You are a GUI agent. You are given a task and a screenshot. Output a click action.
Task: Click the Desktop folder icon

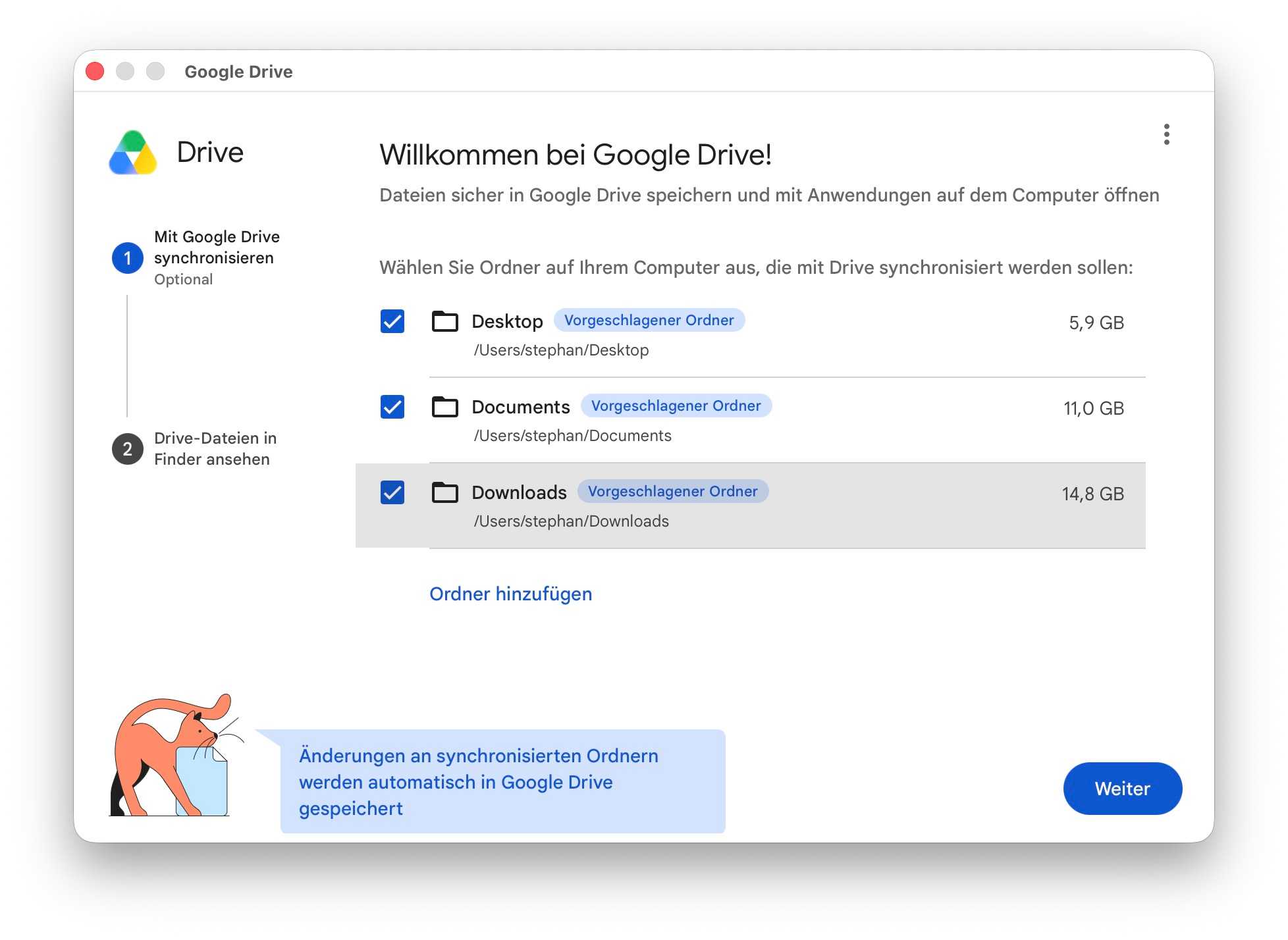pyautogui.click(x=445, y=321)
